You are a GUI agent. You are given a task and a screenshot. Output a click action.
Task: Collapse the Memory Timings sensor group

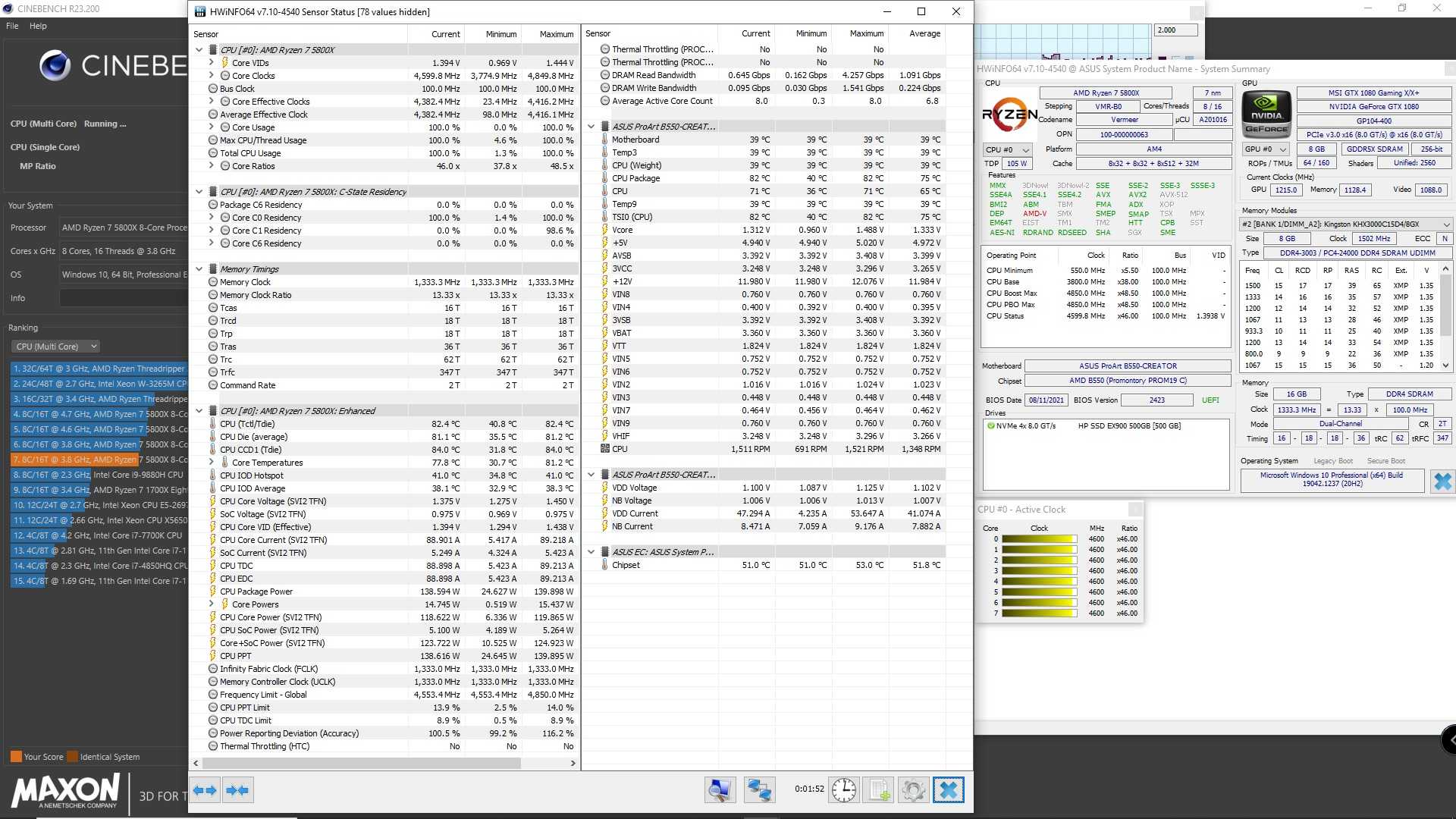click(x=199, y=269)
